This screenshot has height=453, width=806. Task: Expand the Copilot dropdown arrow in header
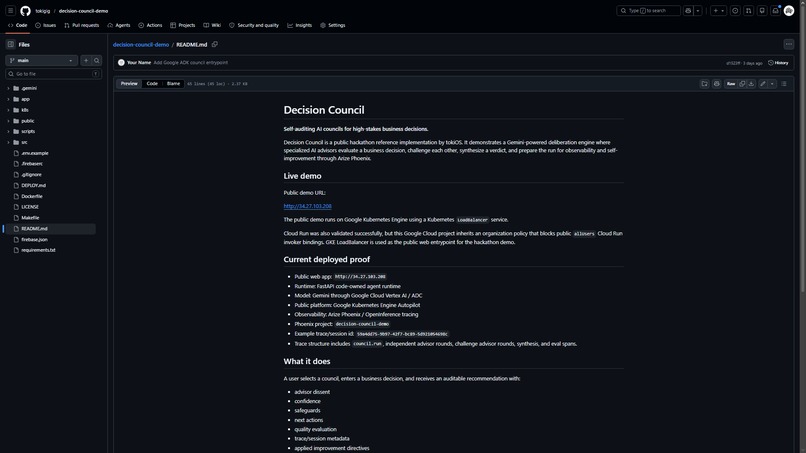[698, 10]
